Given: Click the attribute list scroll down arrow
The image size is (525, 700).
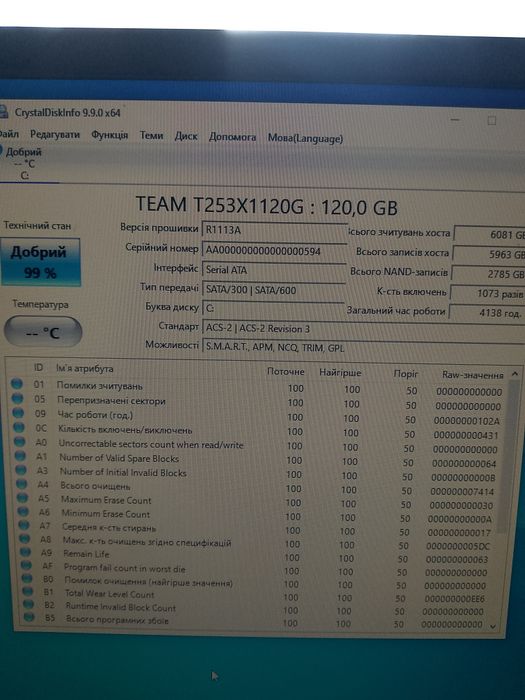Looking at the screenshot, I should pyautogui.click(x=493, y=626).
